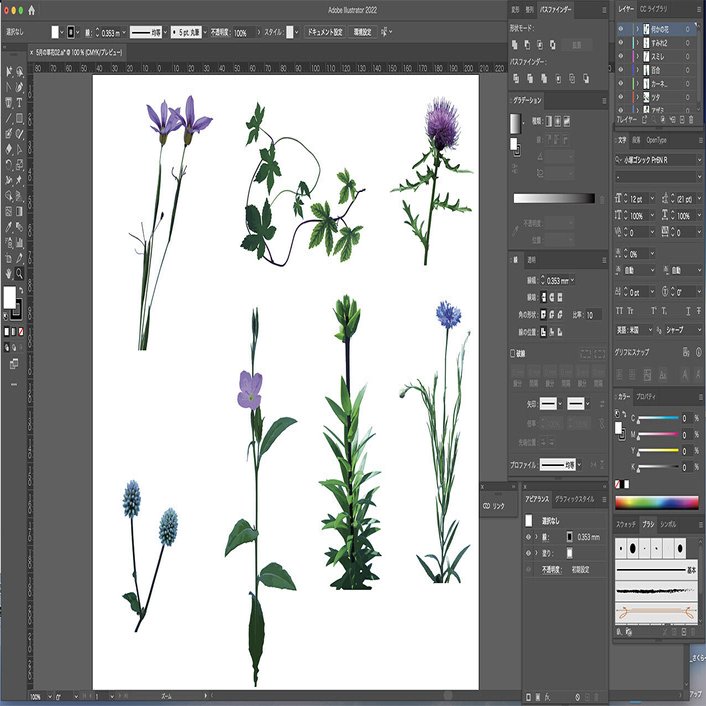Image resolution: width=706 pixels, height=706 pixels.
Task: Click the gradient slider bar in the Gradient panel
Action: click(554, 199)
